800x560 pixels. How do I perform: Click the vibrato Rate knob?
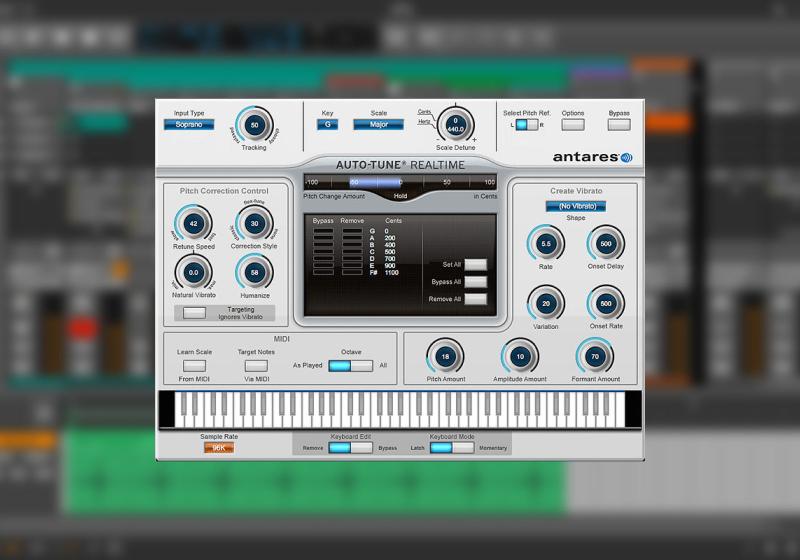546,243
